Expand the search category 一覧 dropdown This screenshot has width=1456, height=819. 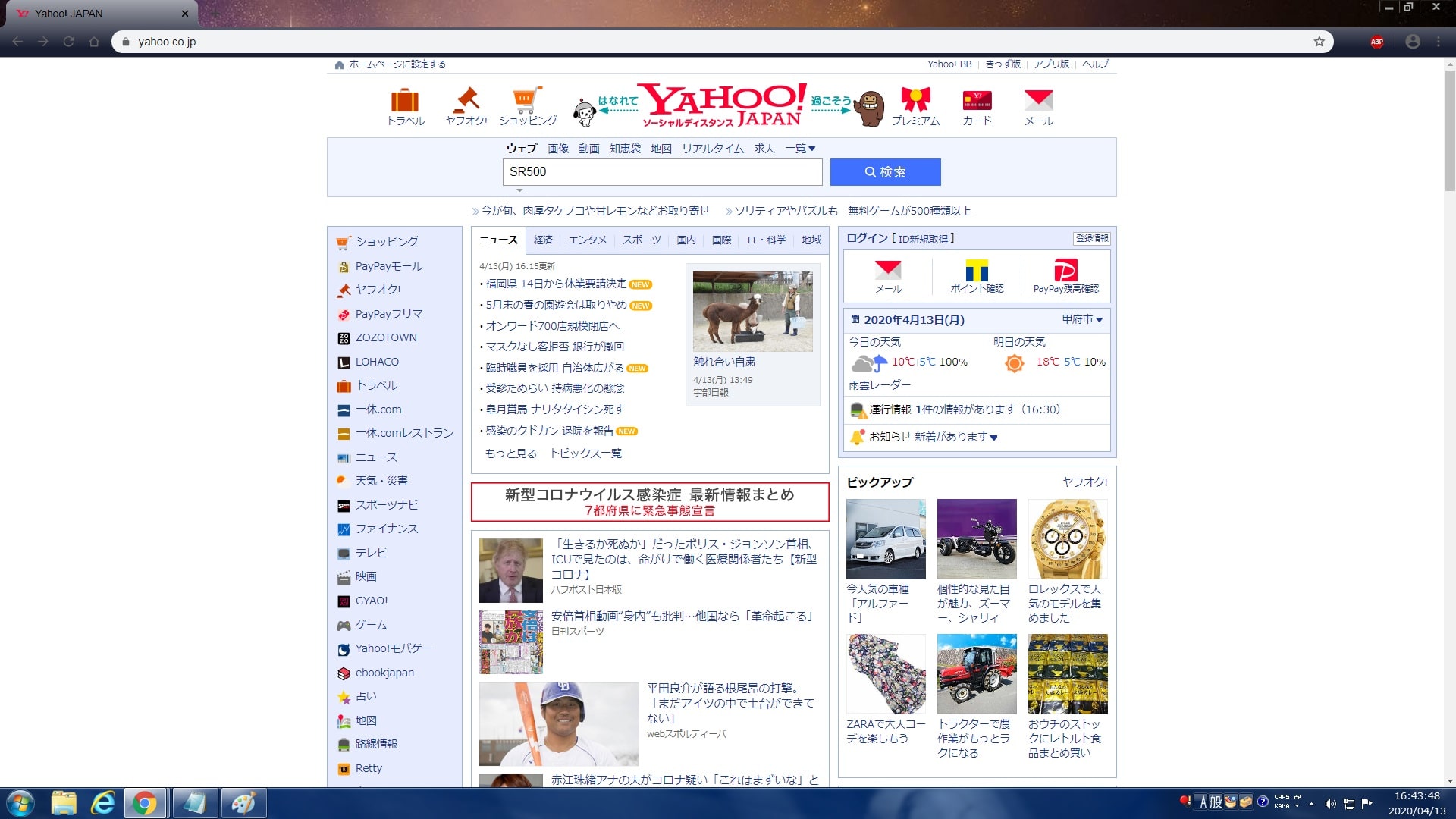tap(800, 149)
